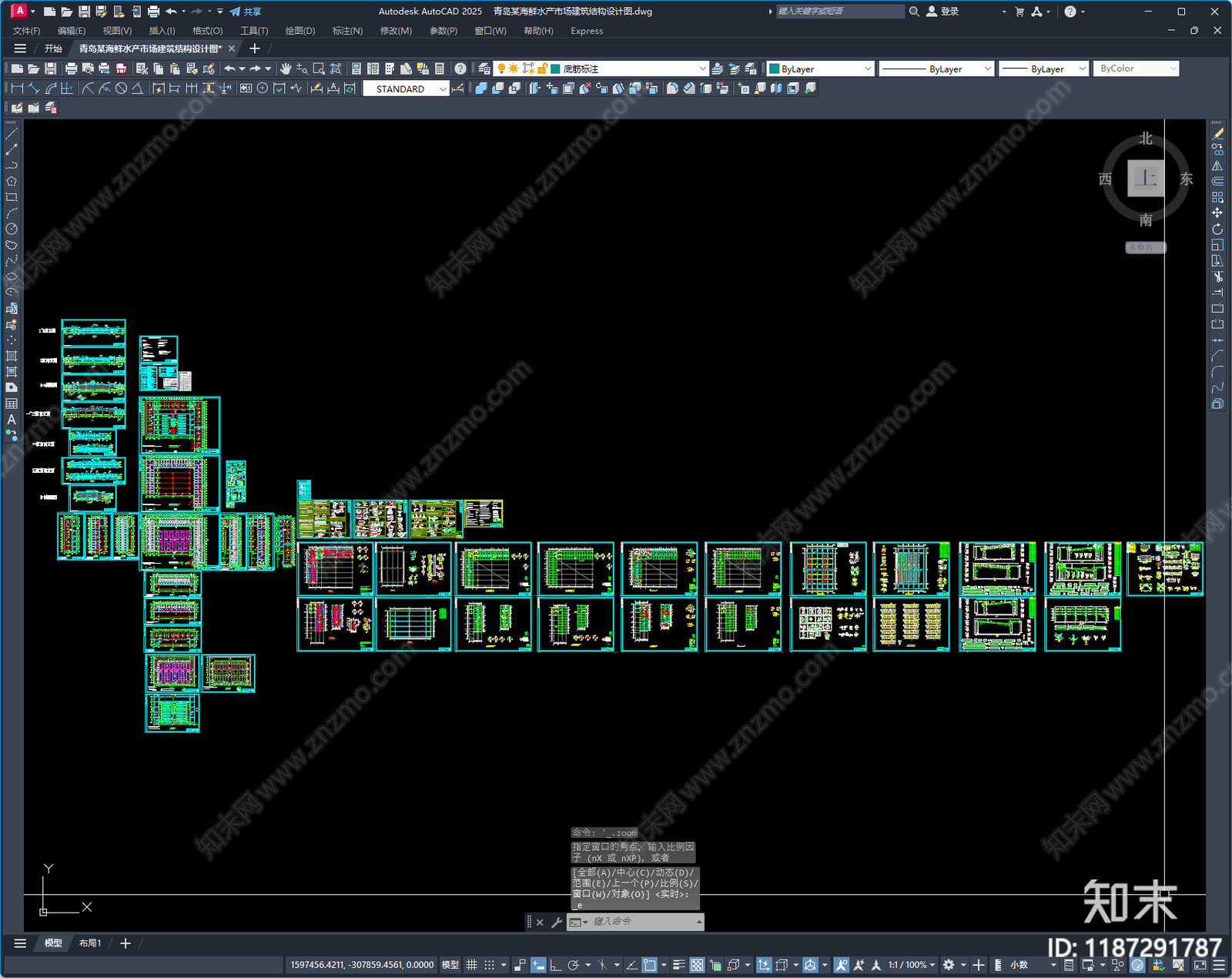Toggle grid display in status bar
This screenshot has width=1232, height=978.
pos(471,965)
